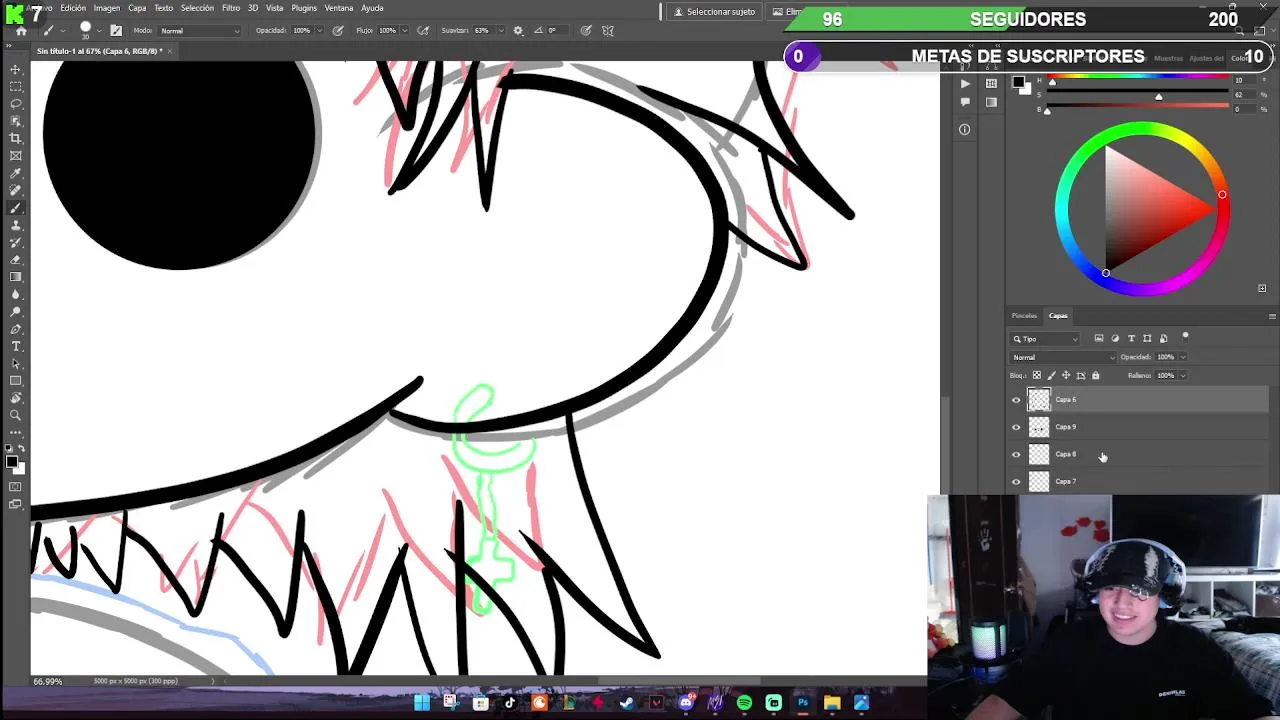This screenshot has height=720, width=1280.
Task: Lock transparent pixels icon
Action: tap(1036, 375)
